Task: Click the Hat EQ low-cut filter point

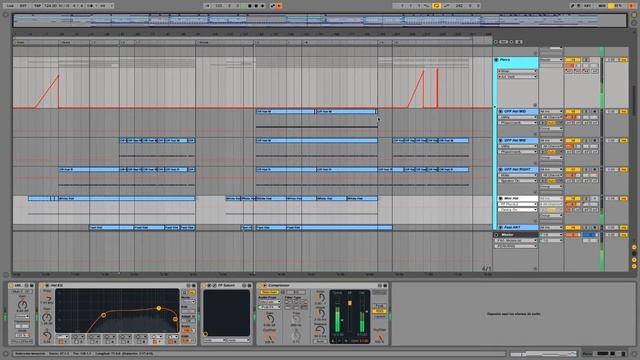Action: (104, 315)
